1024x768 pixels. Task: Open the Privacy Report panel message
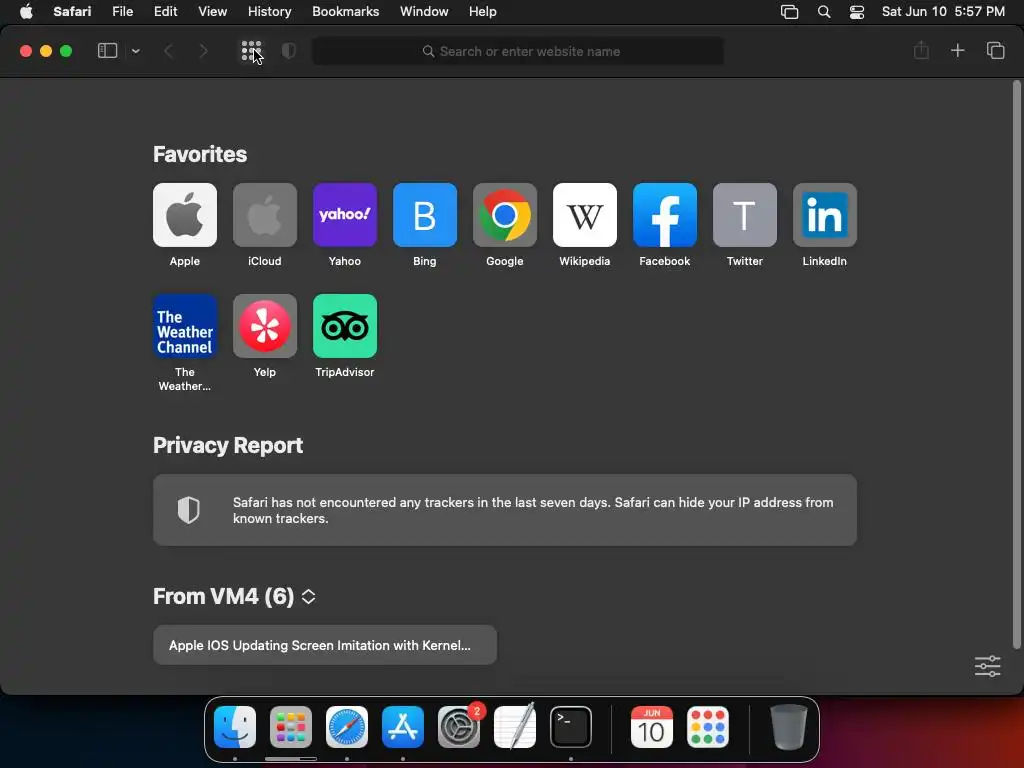pos(505,510)
